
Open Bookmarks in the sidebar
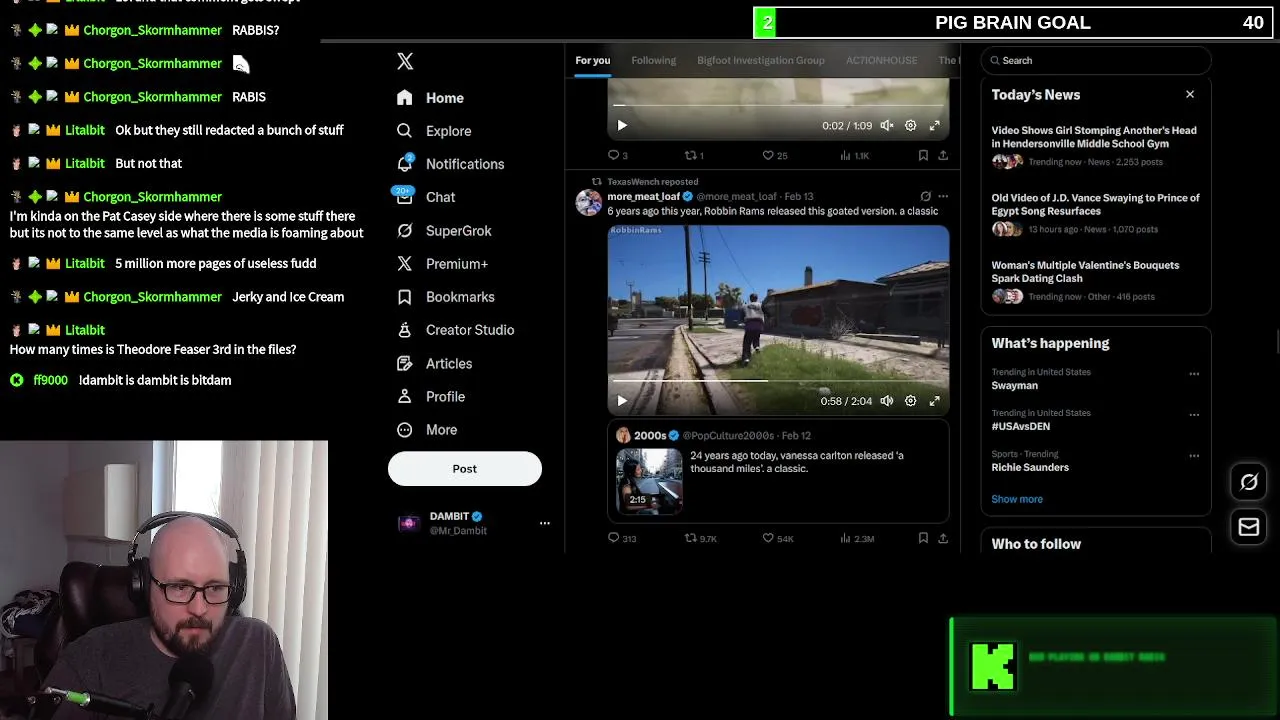click(445, 297)
